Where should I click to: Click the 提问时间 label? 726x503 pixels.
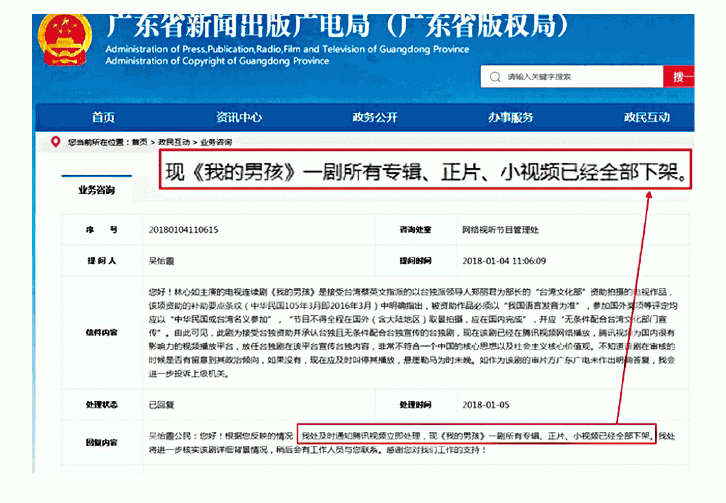(x=415, y=261)
